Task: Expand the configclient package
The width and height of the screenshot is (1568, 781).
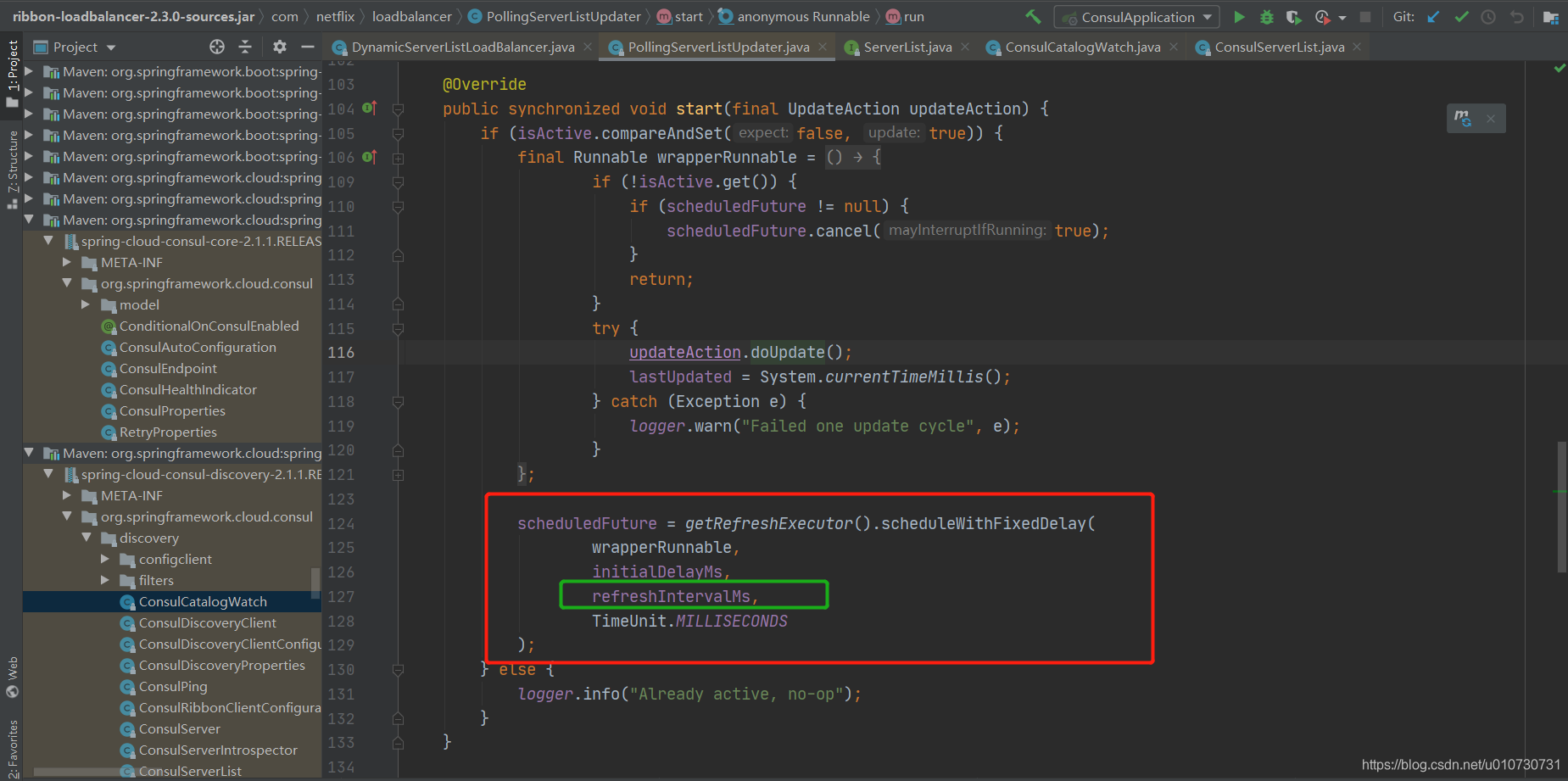Action: 105,559
